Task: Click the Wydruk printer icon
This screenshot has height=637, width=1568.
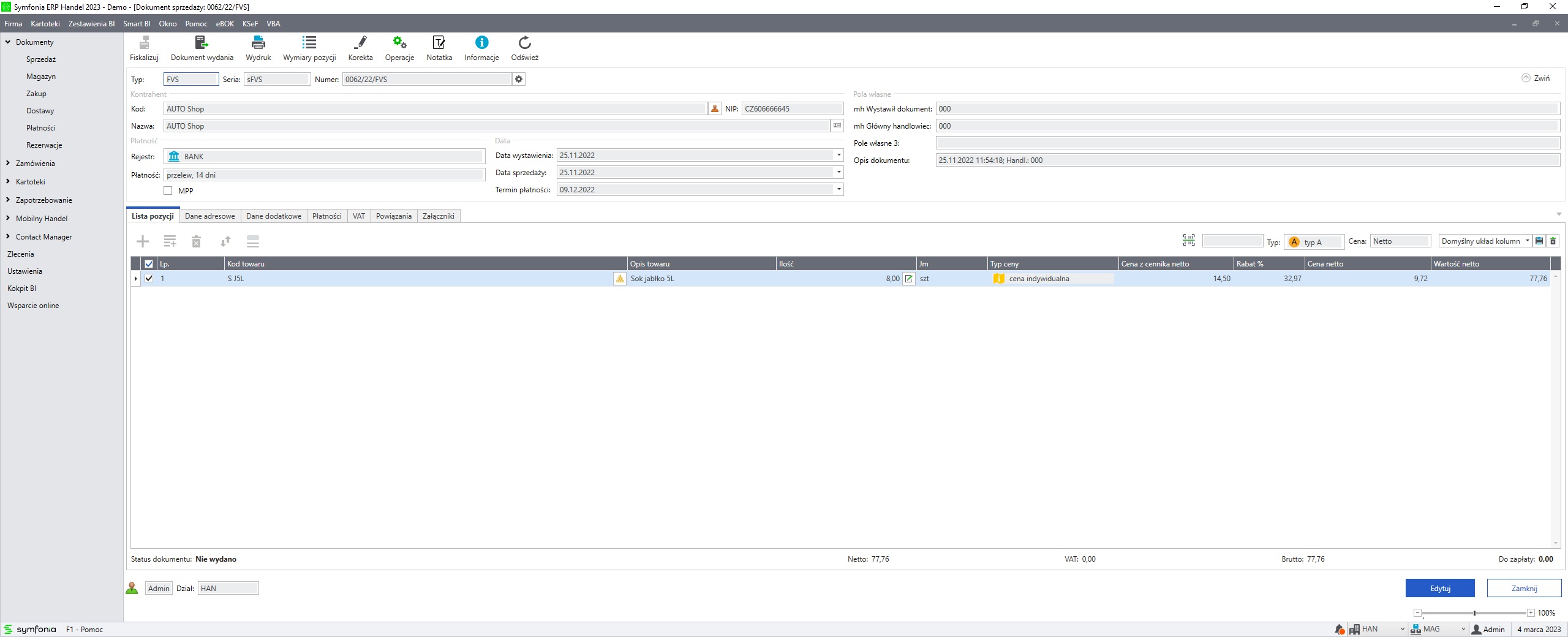Action: (258, 43)
